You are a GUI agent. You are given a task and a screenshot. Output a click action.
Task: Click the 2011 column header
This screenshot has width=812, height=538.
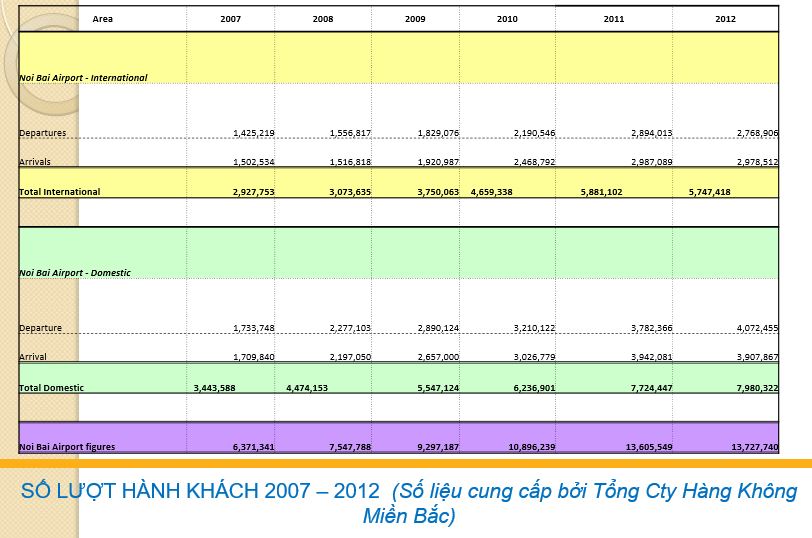614,19
